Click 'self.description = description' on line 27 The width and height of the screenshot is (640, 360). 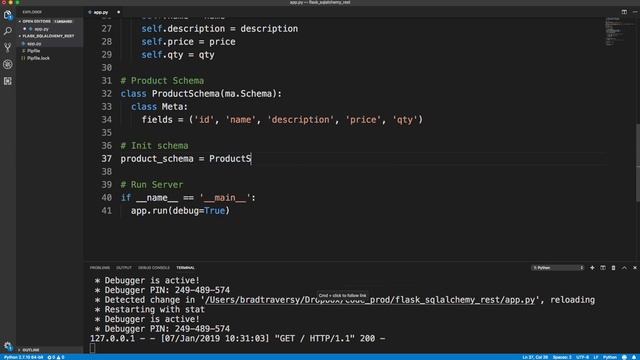coord(220,29)
